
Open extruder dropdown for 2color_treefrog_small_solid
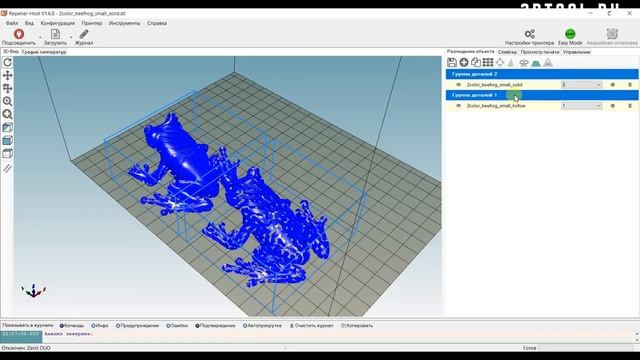[582, 84]
